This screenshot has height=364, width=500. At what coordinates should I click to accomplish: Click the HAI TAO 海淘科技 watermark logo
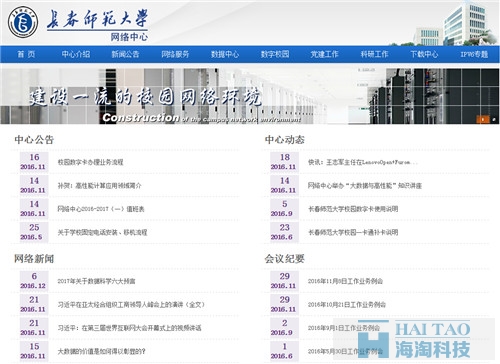tap(414, 339)
